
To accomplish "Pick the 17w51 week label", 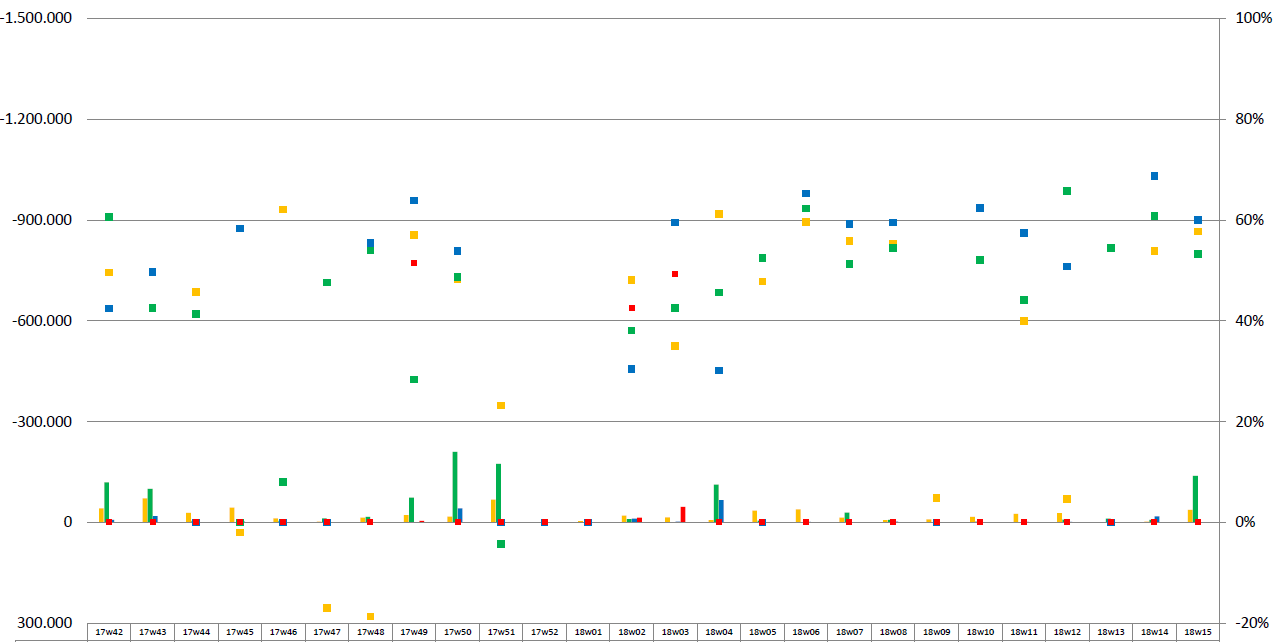I will (501, 632).
